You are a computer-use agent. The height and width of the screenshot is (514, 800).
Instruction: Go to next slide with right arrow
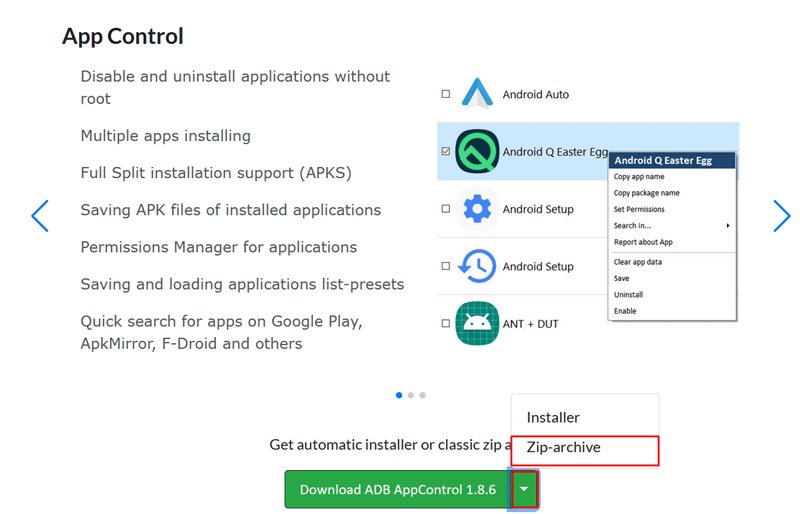pyautogui.click(x=781, y=216)
